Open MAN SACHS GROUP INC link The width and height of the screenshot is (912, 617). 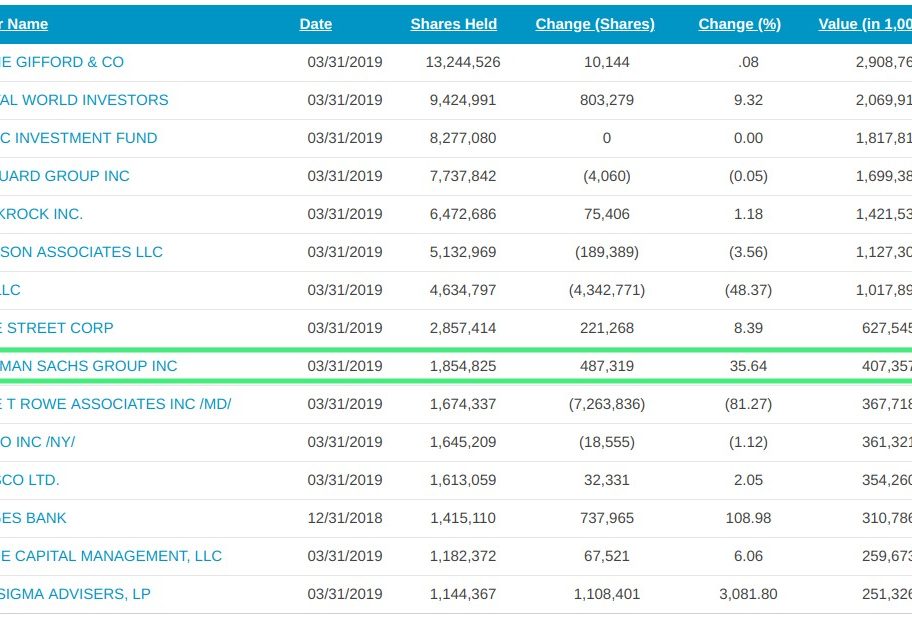pos(88,366)
